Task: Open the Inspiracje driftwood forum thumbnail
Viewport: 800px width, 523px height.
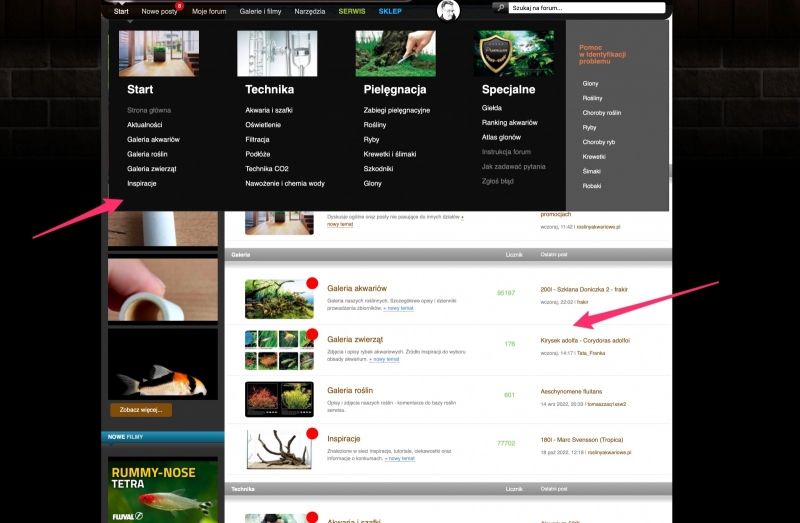Action: [x=279, y=449]
